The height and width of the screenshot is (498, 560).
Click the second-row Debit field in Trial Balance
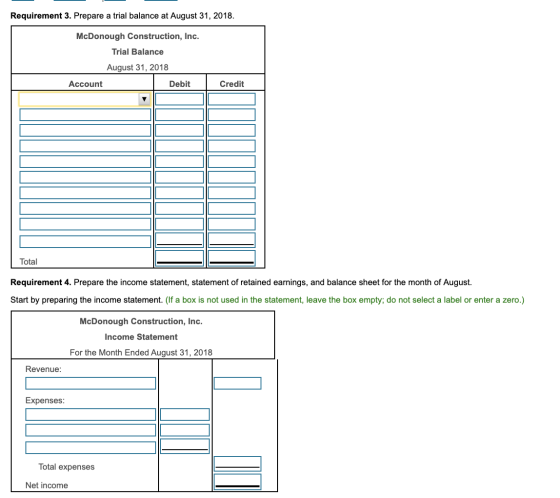(x=180, y=115)
